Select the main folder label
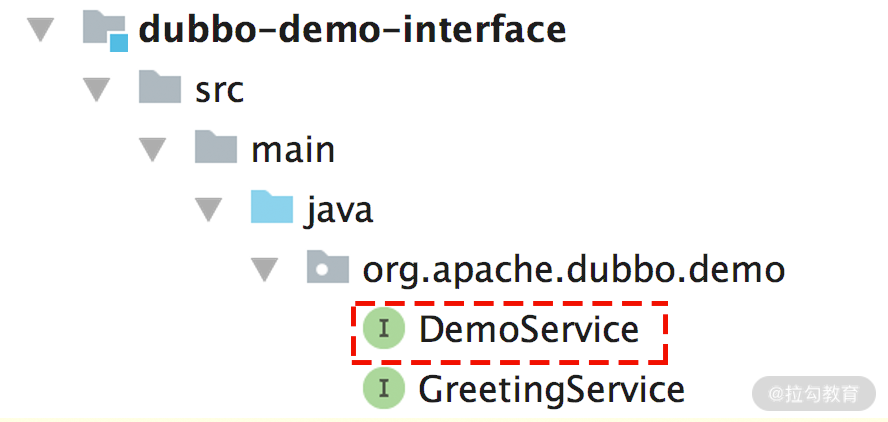The width and height of the screenshot is (888, 422). click(293, 150)
